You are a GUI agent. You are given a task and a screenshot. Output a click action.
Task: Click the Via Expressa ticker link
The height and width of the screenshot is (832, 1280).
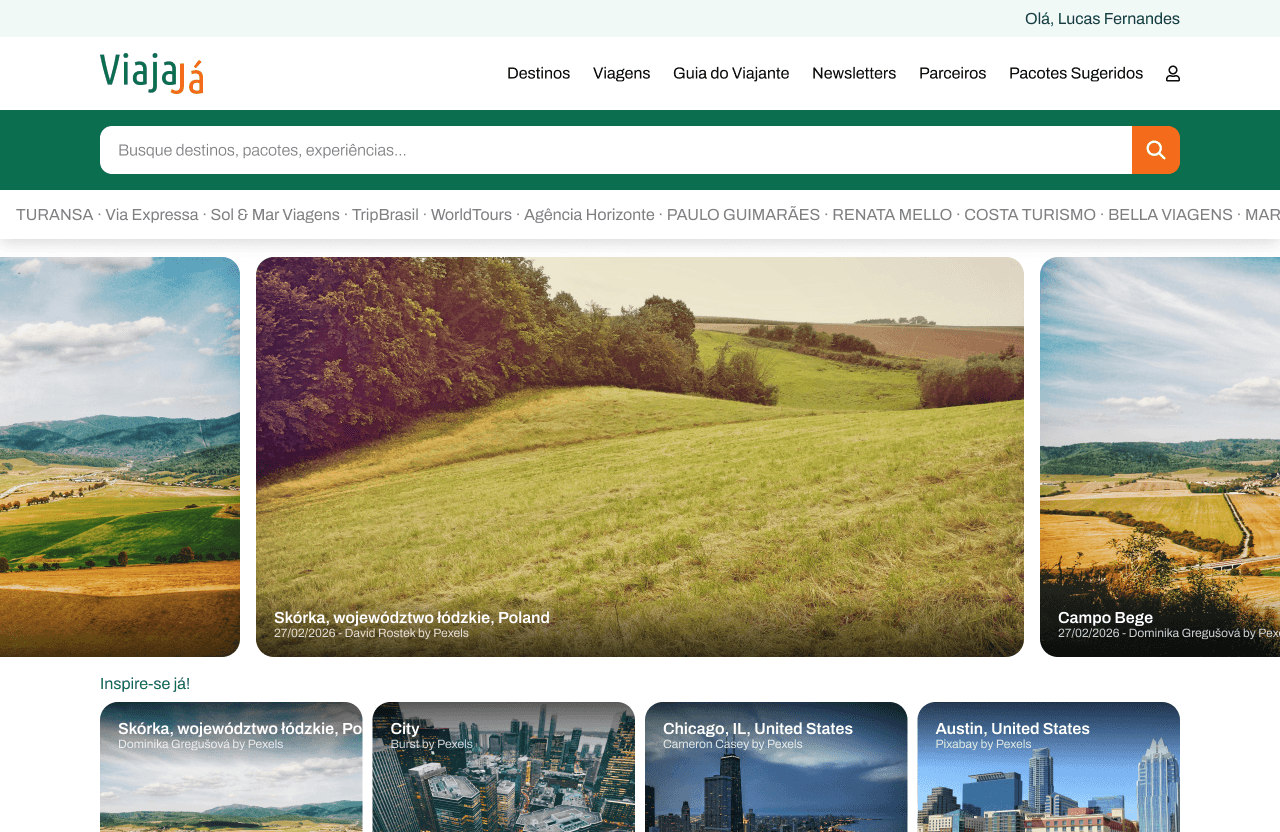click(151, 214)
